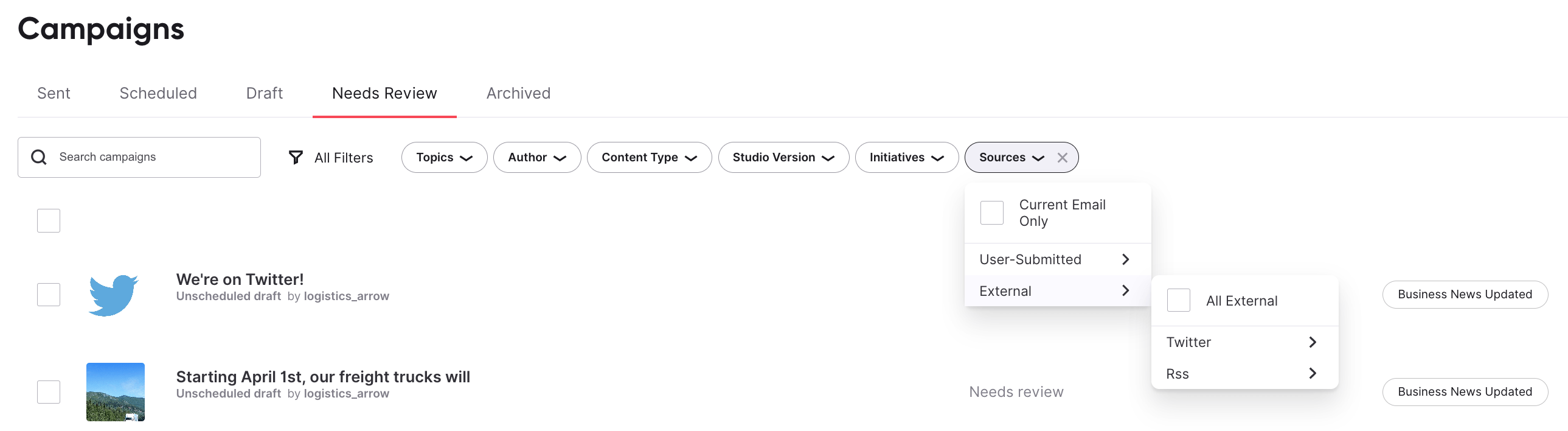Image resolution: width=1568 pixels, height=431 pixels.
Task: Click the All Filters funnel icon
Action: click(x=296, y=157)
